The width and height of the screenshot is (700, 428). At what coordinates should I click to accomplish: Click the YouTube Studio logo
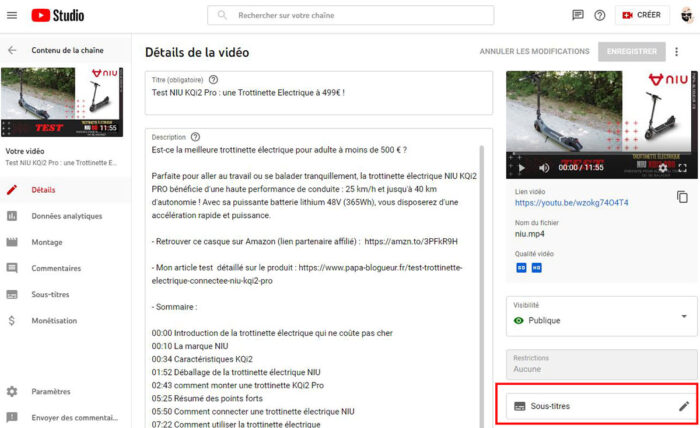point(58,15)
